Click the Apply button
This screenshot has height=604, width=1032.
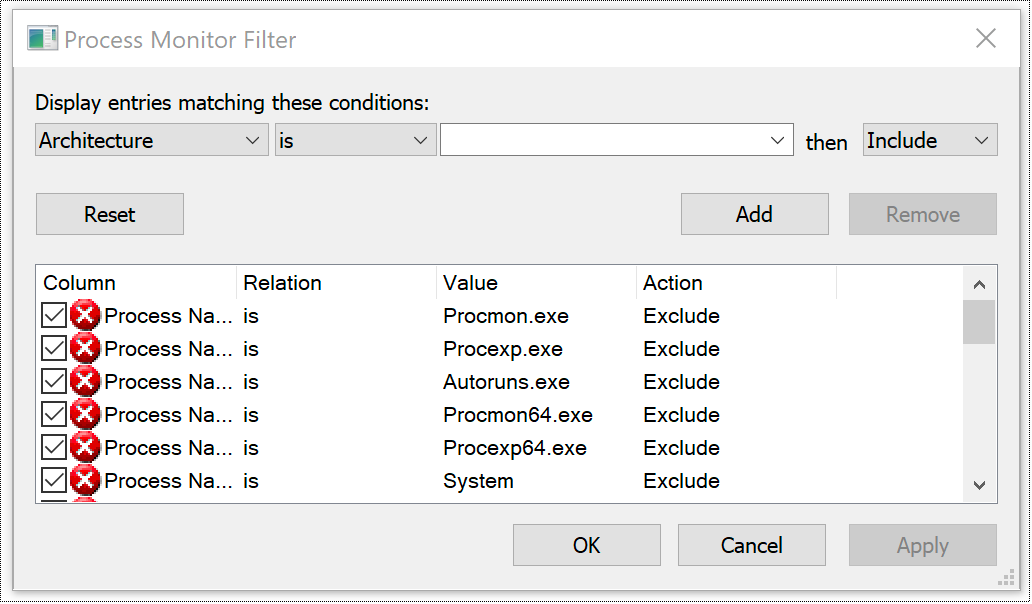point(923,545)
